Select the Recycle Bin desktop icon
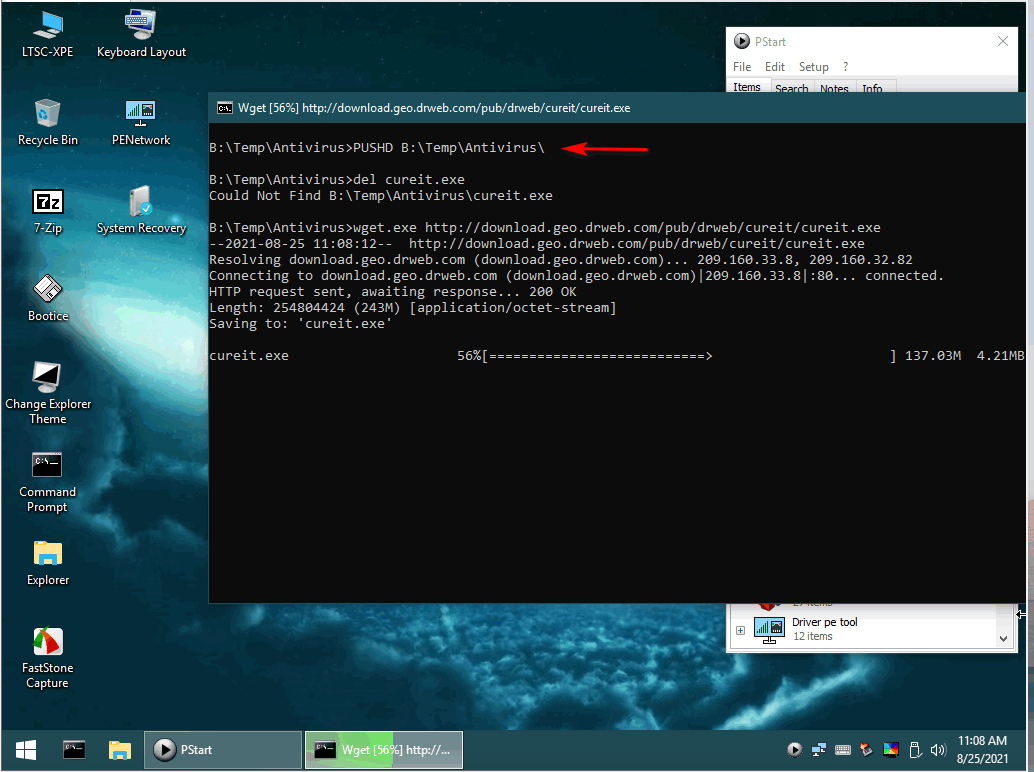The image size is (1034, 772). click(47, 123)
